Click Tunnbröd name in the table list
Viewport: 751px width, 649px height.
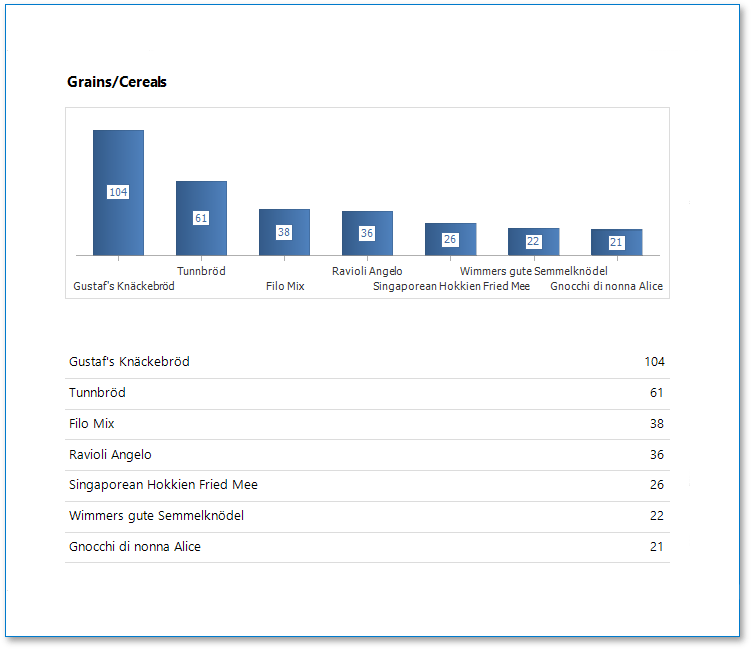(97, 393)
